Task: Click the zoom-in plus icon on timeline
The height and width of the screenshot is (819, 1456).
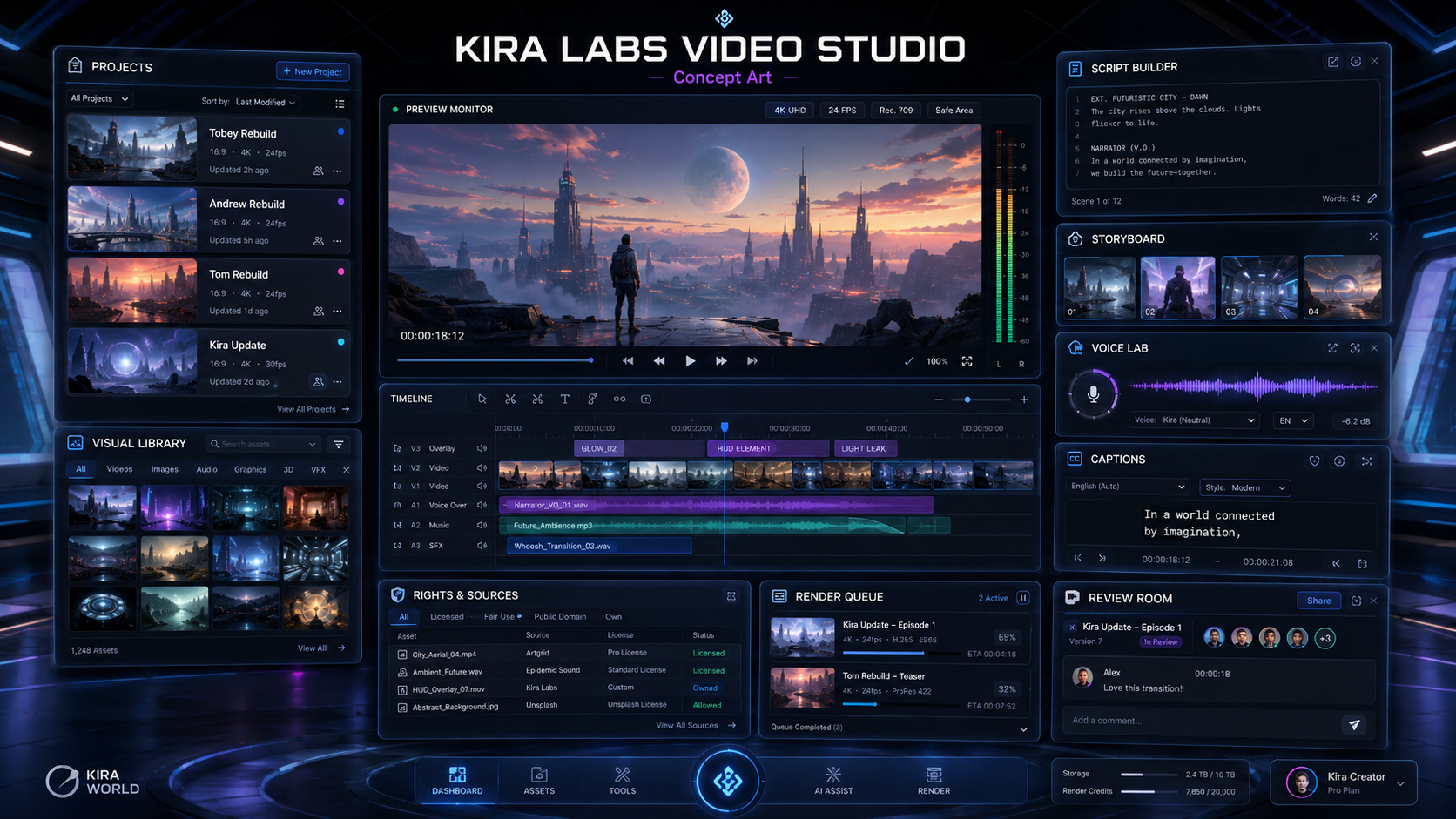Action: (1024, 399)
